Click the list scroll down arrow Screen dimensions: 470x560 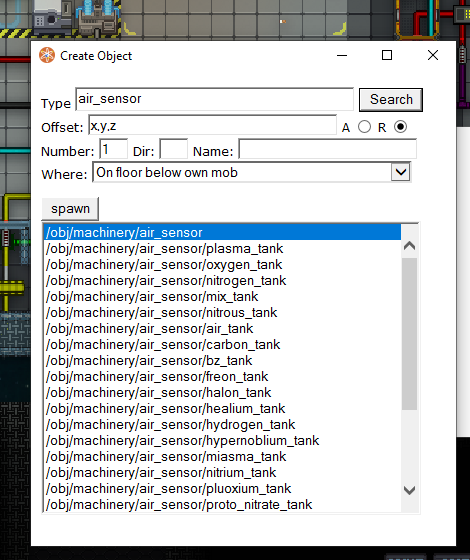pyautogui.click(x=409, y=490)
